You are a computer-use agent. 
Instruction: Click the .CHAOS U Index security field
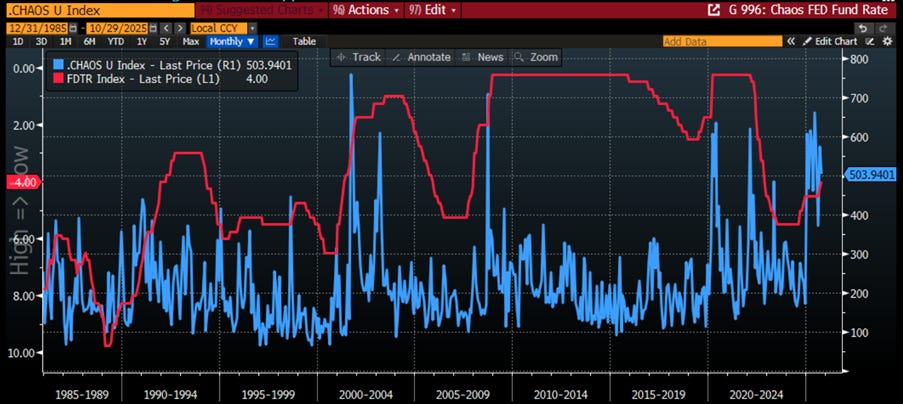click(99, 10)
